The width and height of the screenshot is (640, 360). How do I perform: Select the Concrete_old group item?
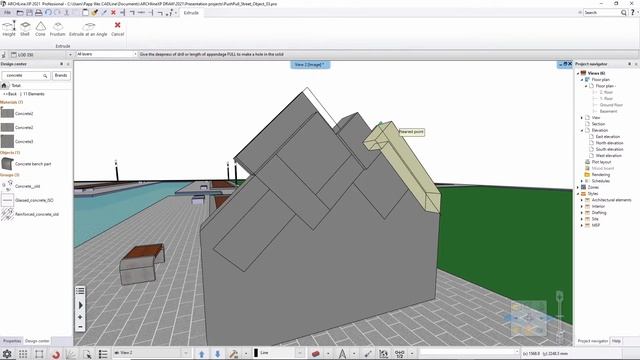(x=21, y=186)
